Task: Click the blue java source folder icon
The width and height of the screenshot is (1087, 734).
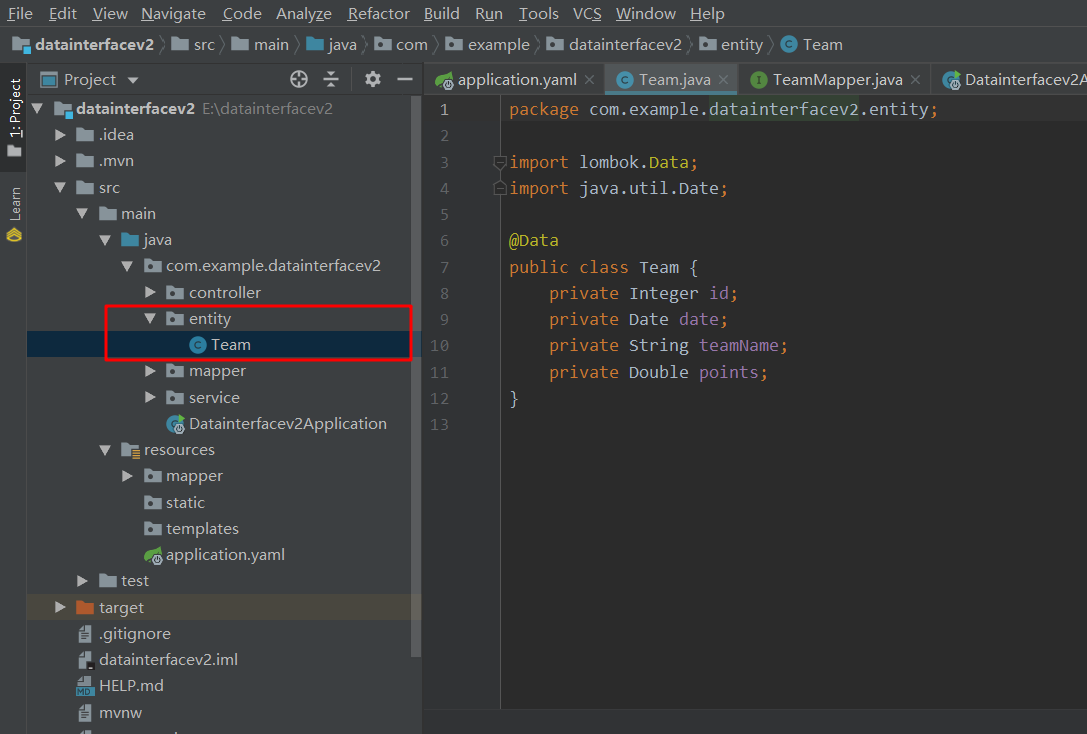Action: pyautogui.click(x=130, y=240)
